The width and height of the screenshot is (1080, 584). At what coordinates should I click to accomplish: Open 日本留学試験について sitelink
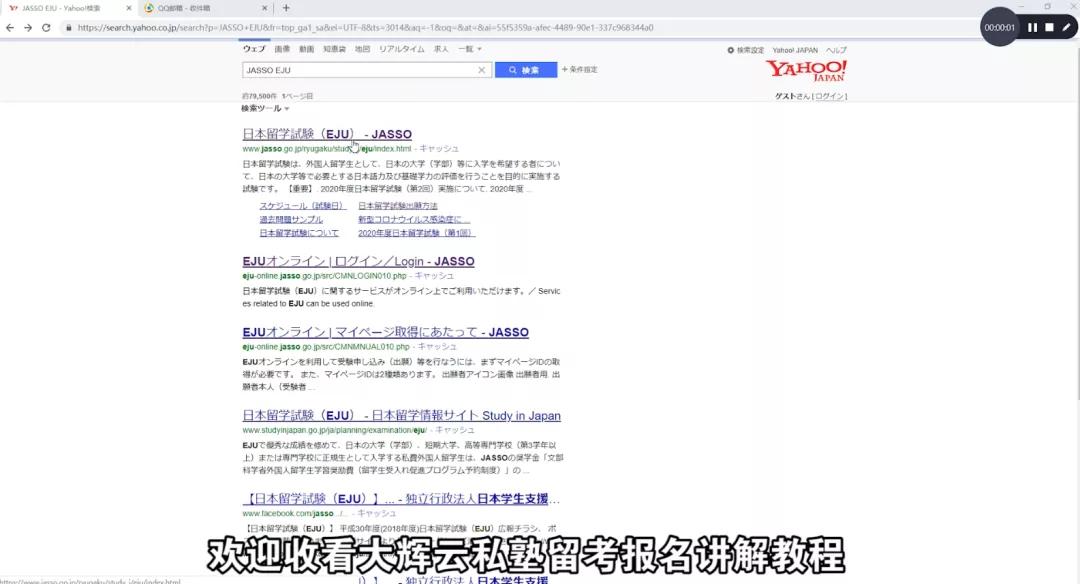[x=299, y=233]
